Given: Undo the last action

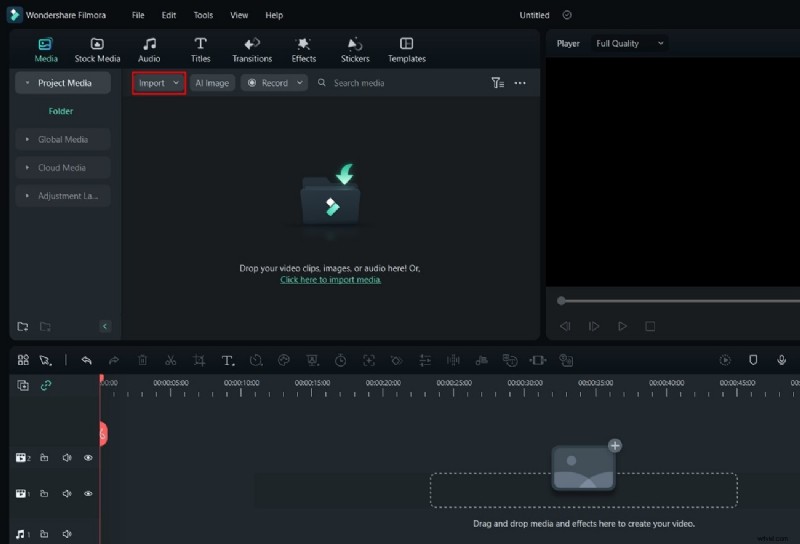Looking at the screenshot, I should point(86,360).
